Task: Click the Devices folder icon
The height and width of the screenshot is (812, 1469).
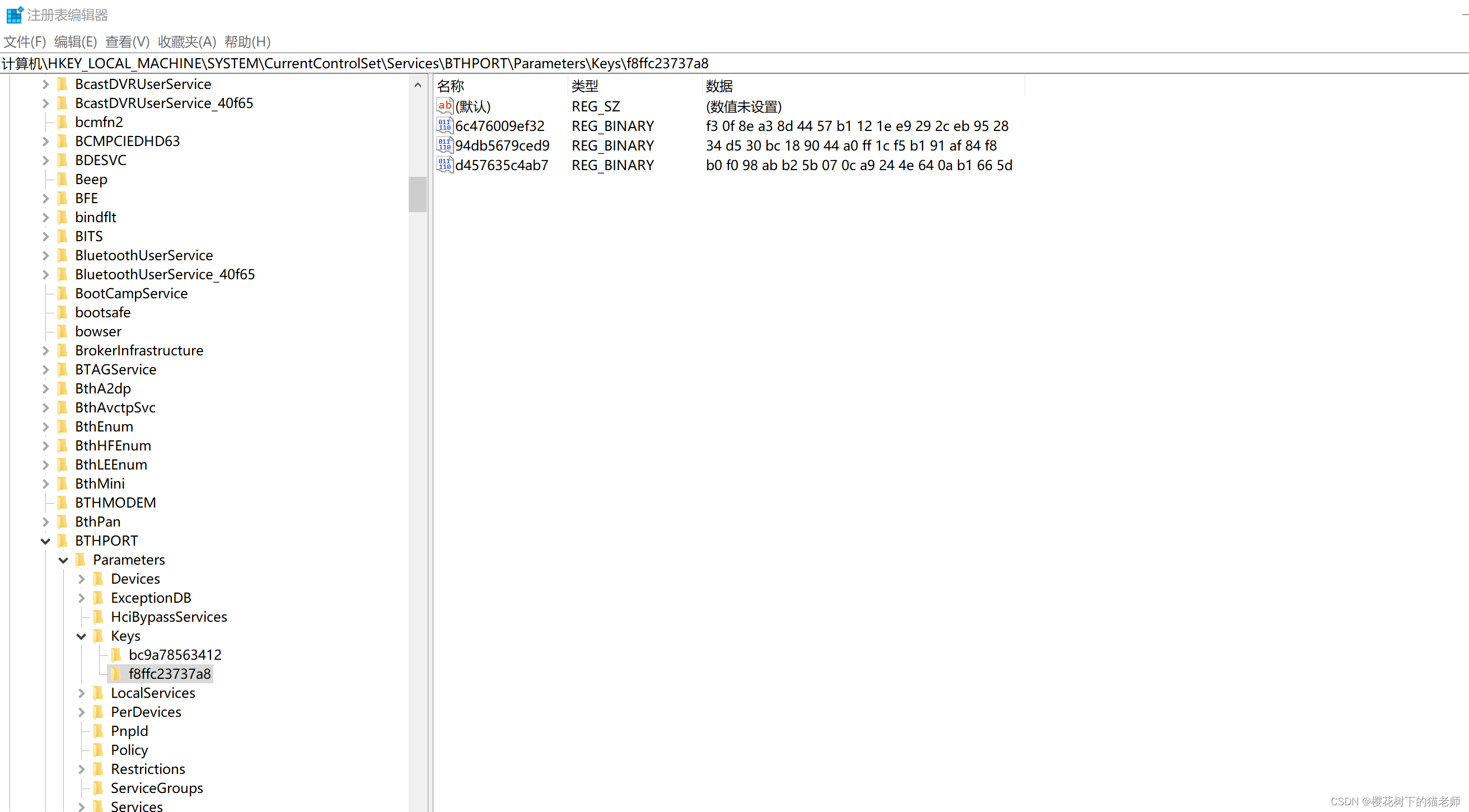Action: 99,579
